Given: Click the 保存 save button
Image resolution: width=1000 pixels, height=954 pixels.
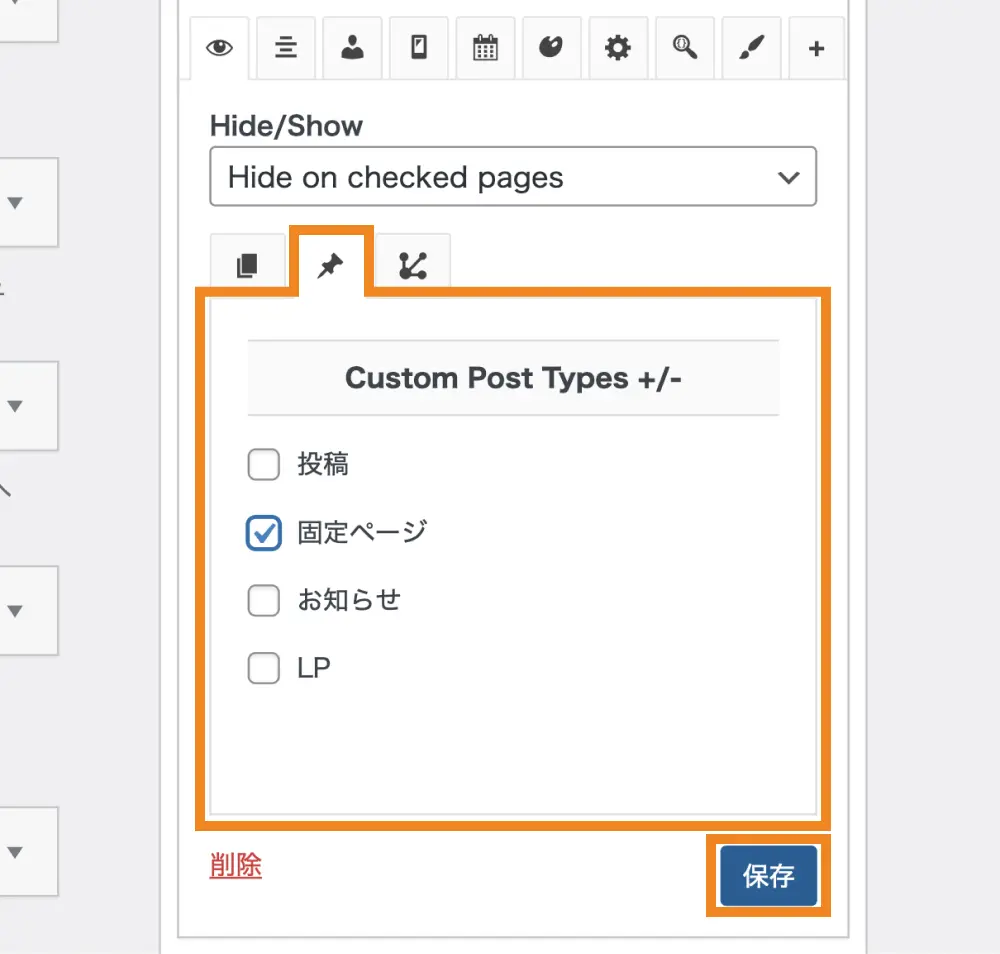Looking at the screenshot, I should pyautogui.click(x=768, y=877).
